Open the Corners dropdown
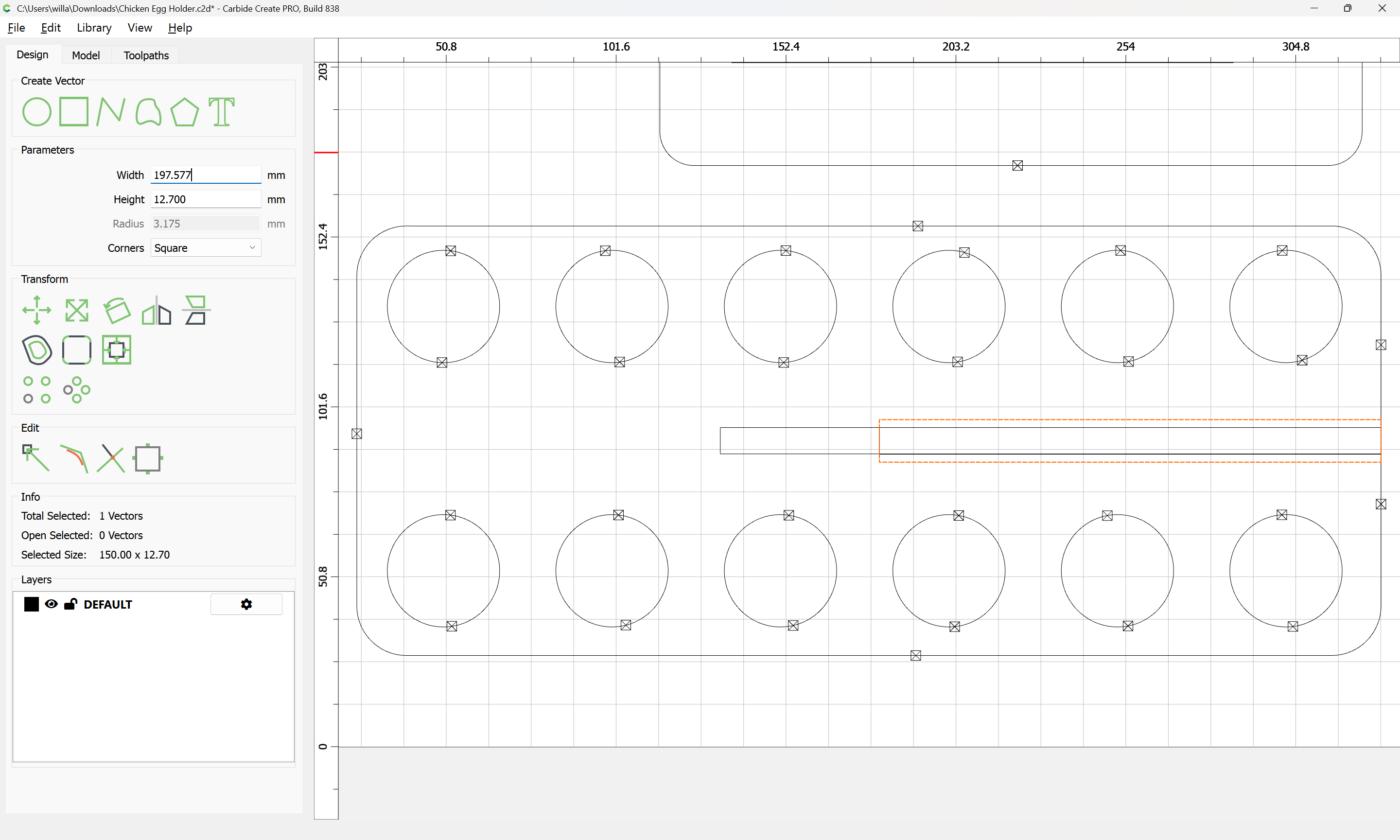The image size is (1400, 840). pos(206,248)
